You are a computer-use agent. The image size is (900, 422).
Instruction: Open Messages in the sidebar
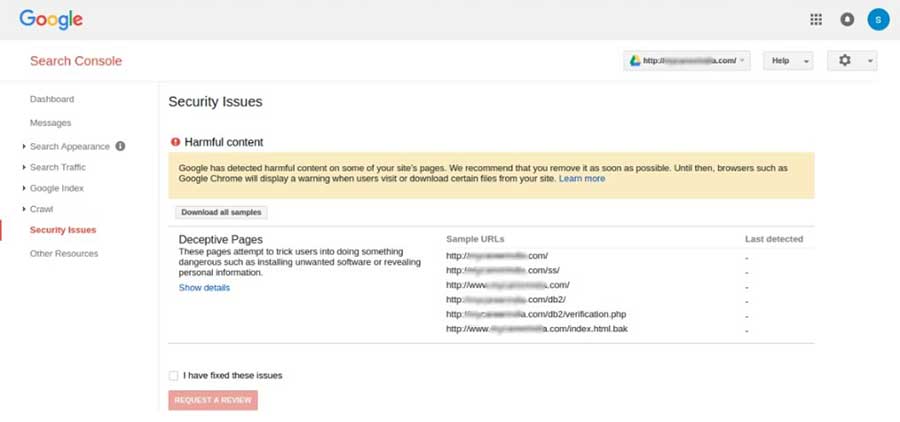click(51, 123)
